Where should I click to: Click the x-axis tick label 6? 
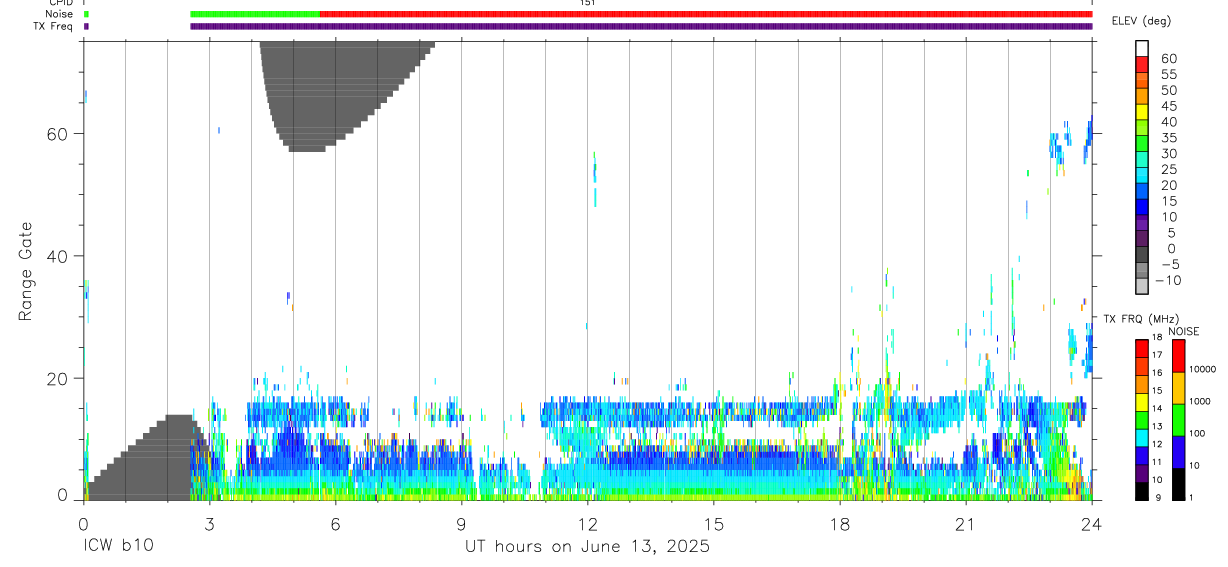click(x=335, y=524)
